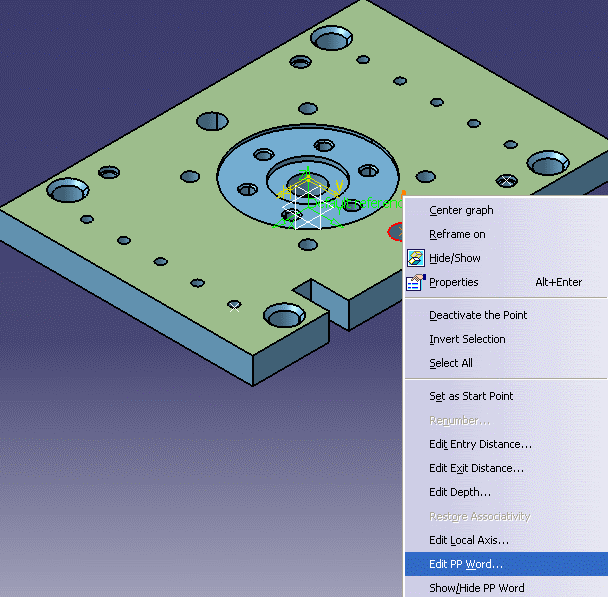Toggle Show/Hide PP Word entry
This screenshot has width=608, height=597.
tap(476, 588)
